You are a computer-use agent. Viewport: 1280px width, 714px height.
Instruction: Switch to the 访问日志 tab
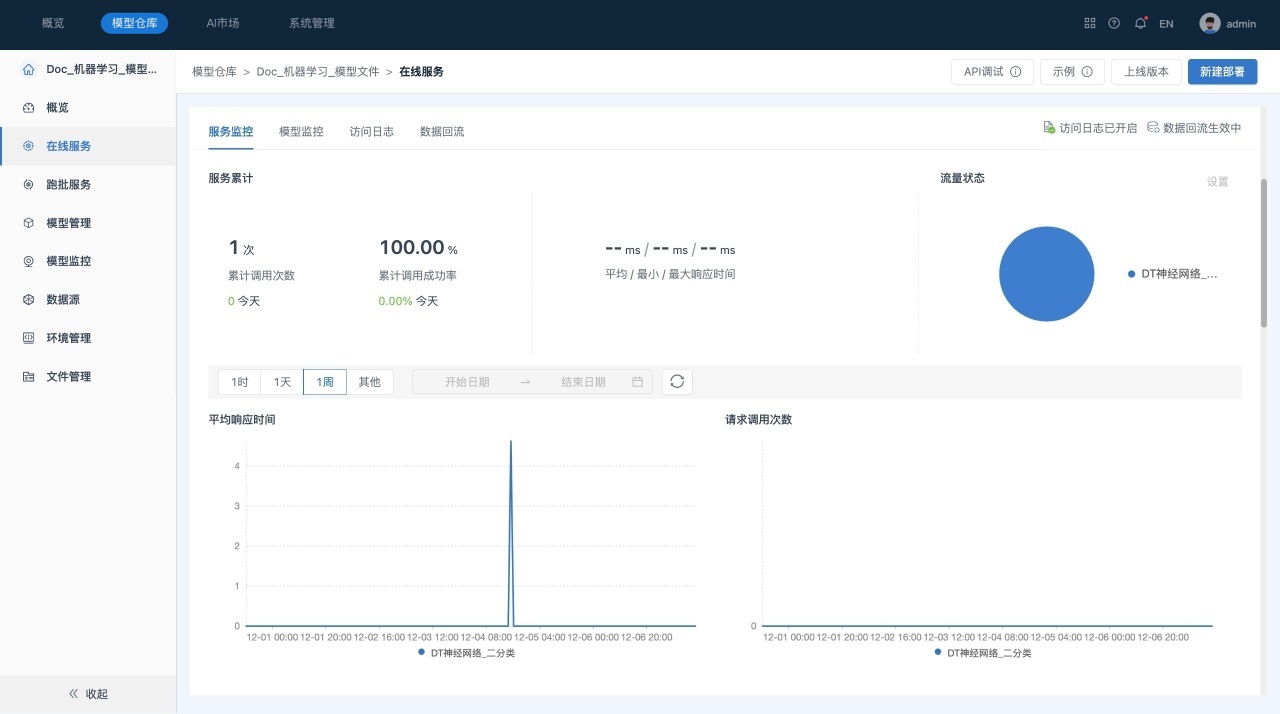[371, 131]
